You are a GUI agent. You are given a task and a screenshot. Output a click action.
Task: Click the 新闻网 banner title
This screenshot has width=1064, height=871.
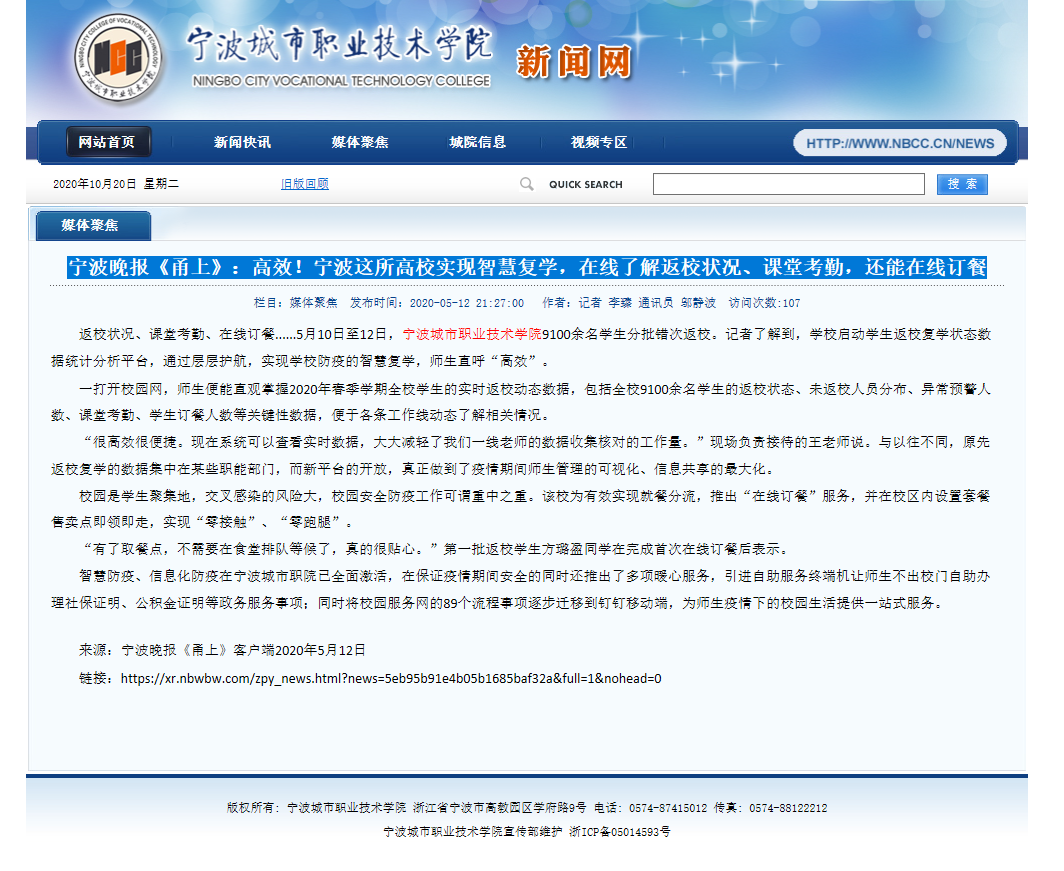(x=574, y=62)
